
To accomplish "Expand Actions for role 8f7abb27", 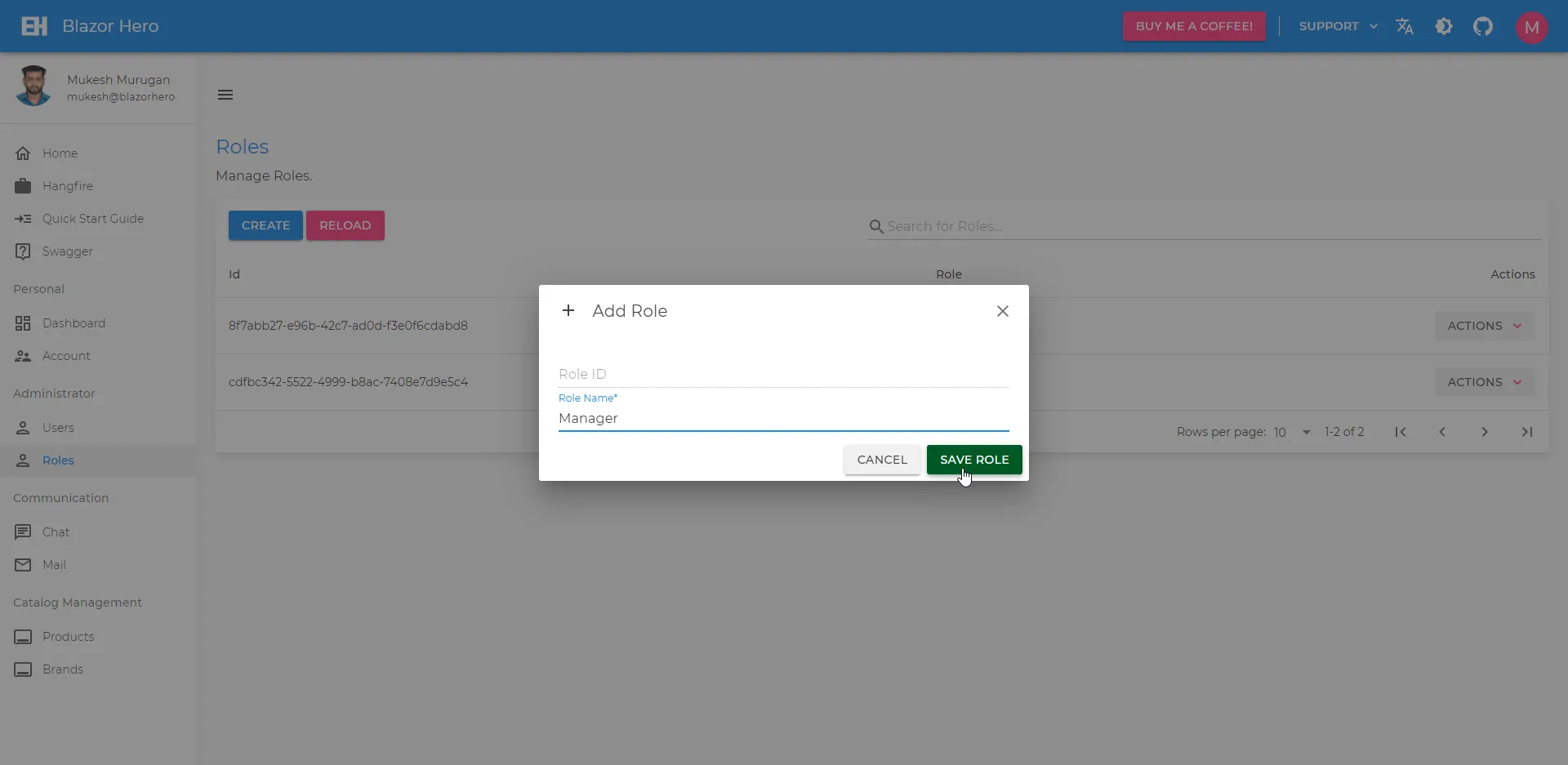I will click(x=1484, y=325).
